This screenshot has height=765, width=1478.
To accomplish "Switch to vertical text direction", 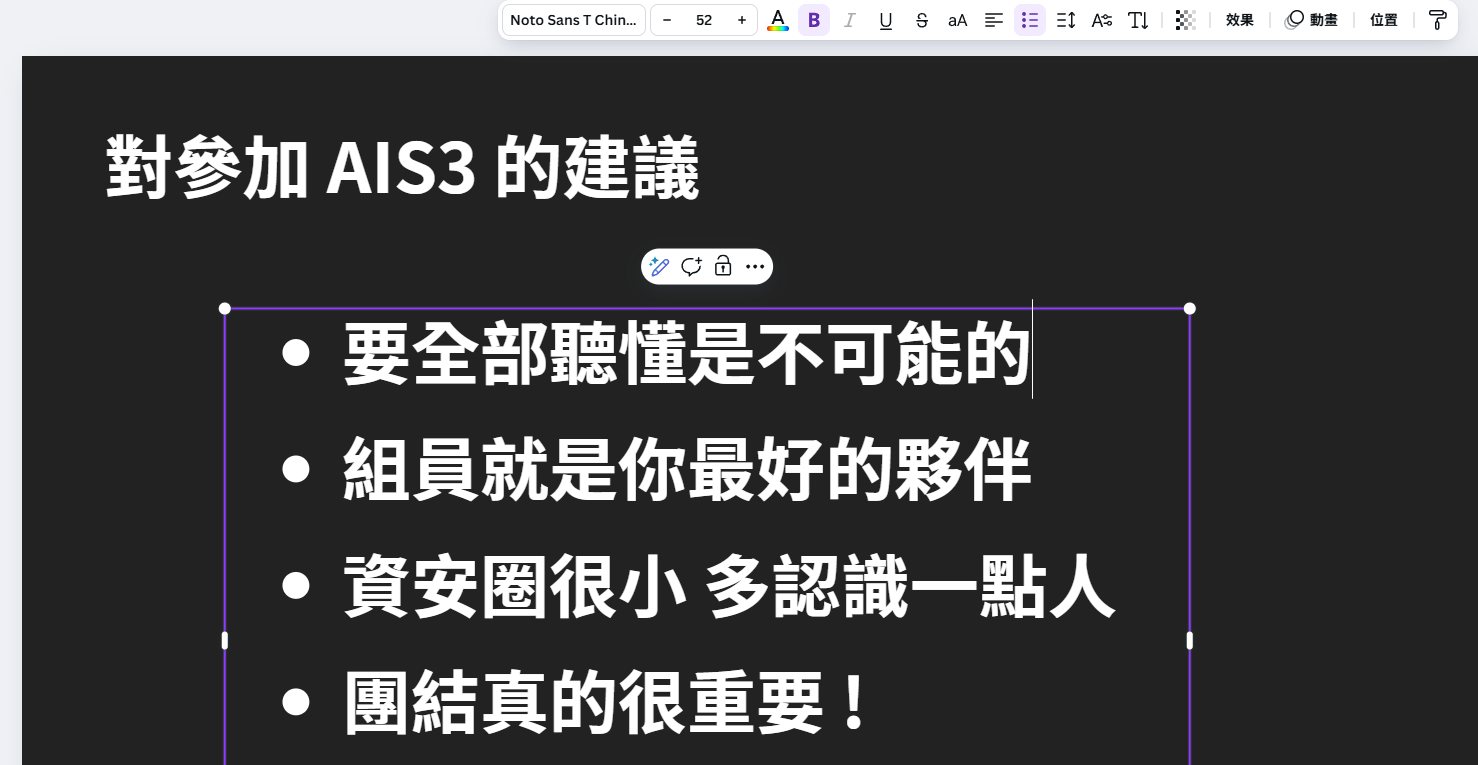I will tap(1138, 20).
